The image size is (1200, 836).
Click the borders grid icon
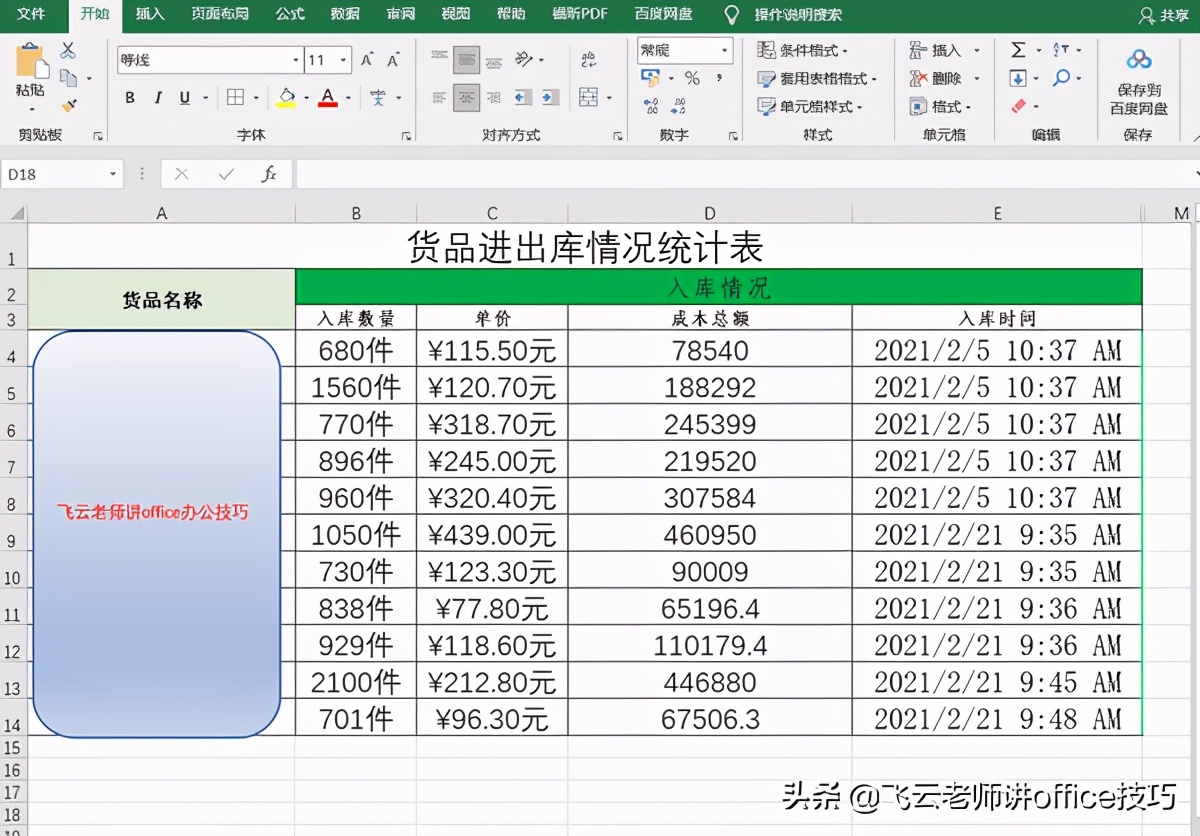pyautogui.click(x=235, y=97)
